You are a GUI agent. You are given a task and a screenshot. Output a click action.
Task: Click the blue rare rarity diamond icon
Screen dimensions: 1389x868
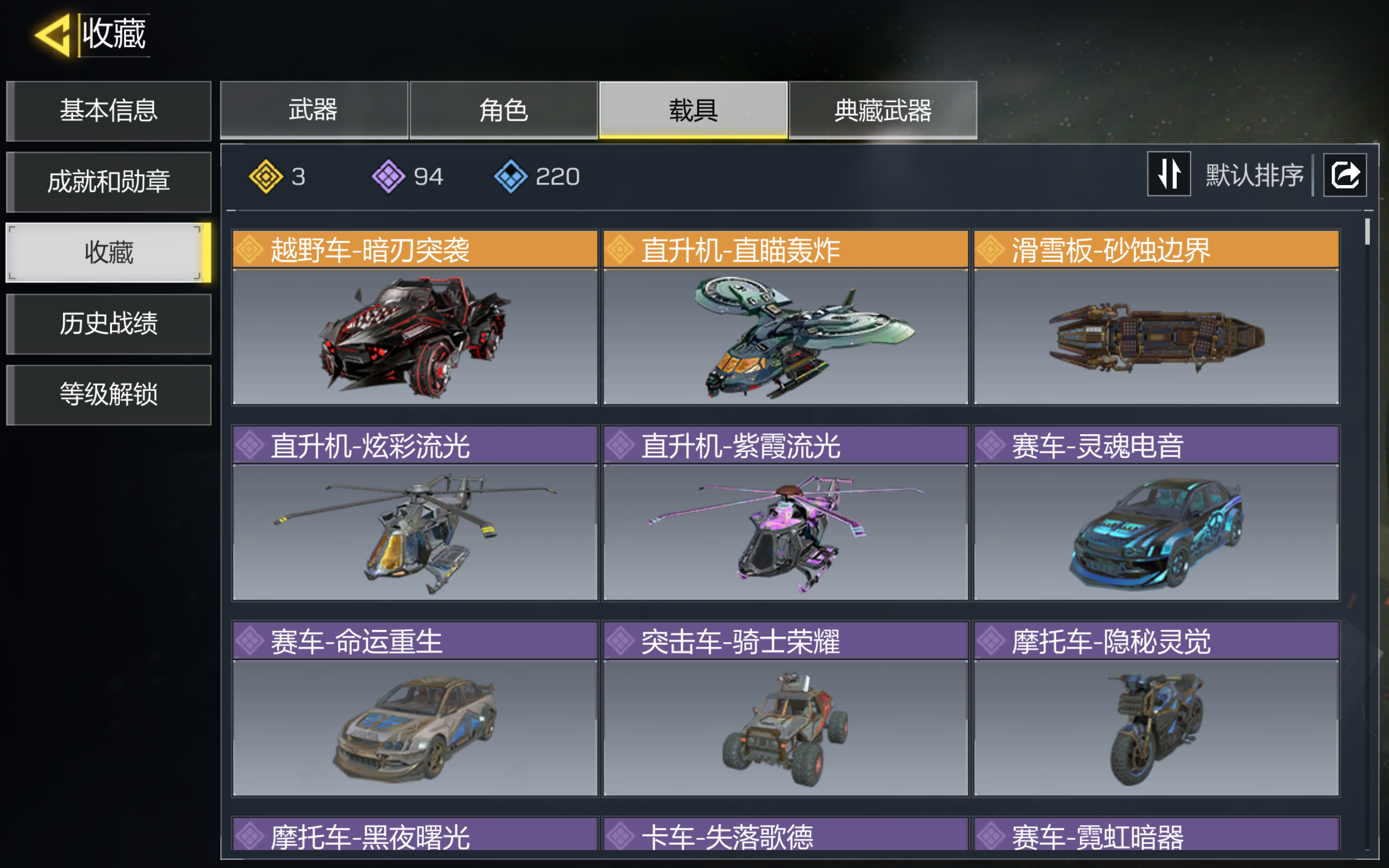click(510, 176)
